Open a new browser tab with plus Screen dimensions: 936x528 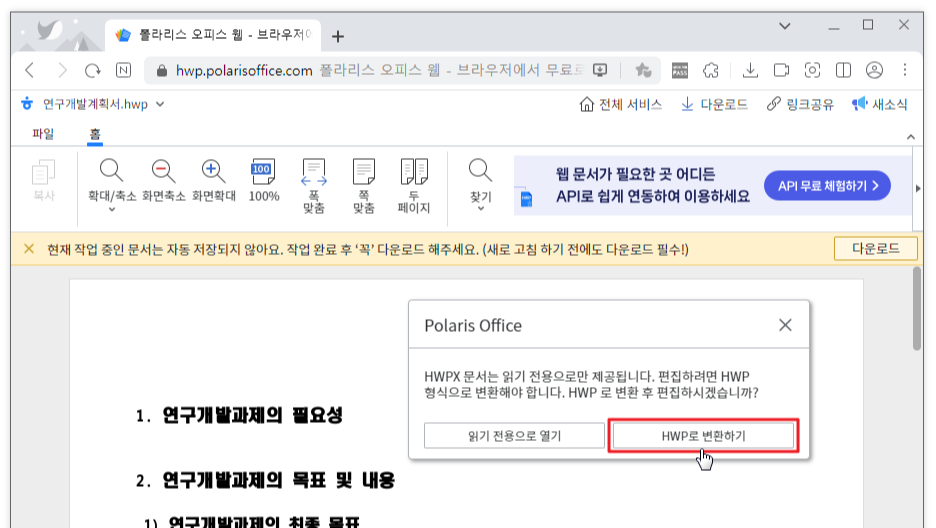point(337,36)
